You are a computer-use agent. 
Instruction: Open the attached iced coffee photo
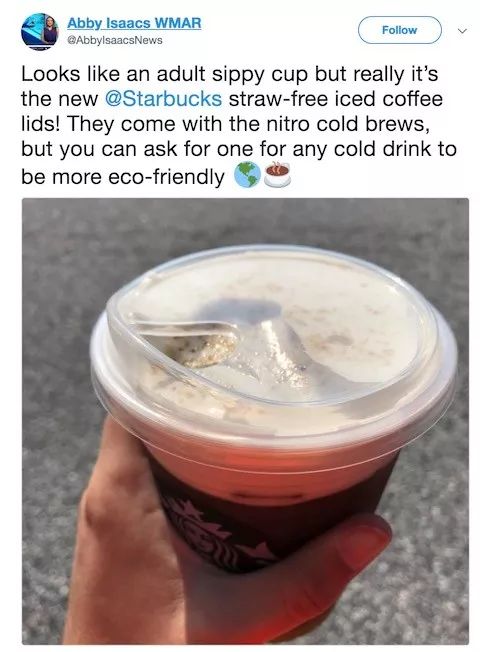pos(245,421)
